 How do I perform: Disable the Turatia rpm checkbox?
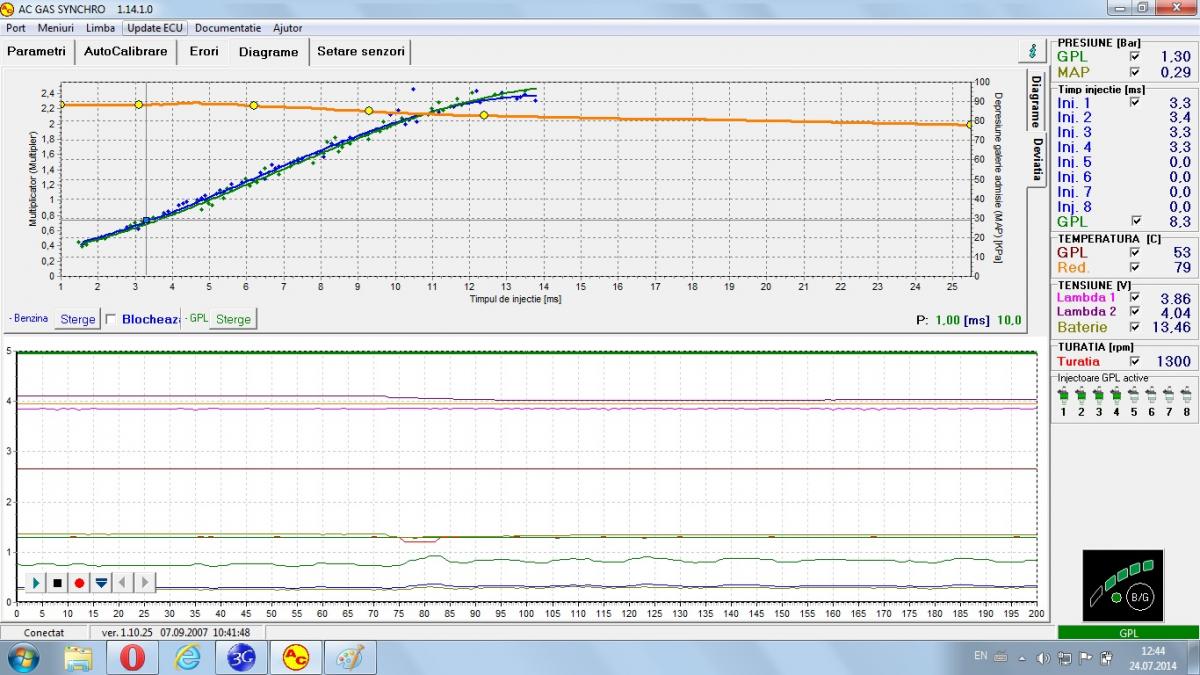[x=1134, y=361]
